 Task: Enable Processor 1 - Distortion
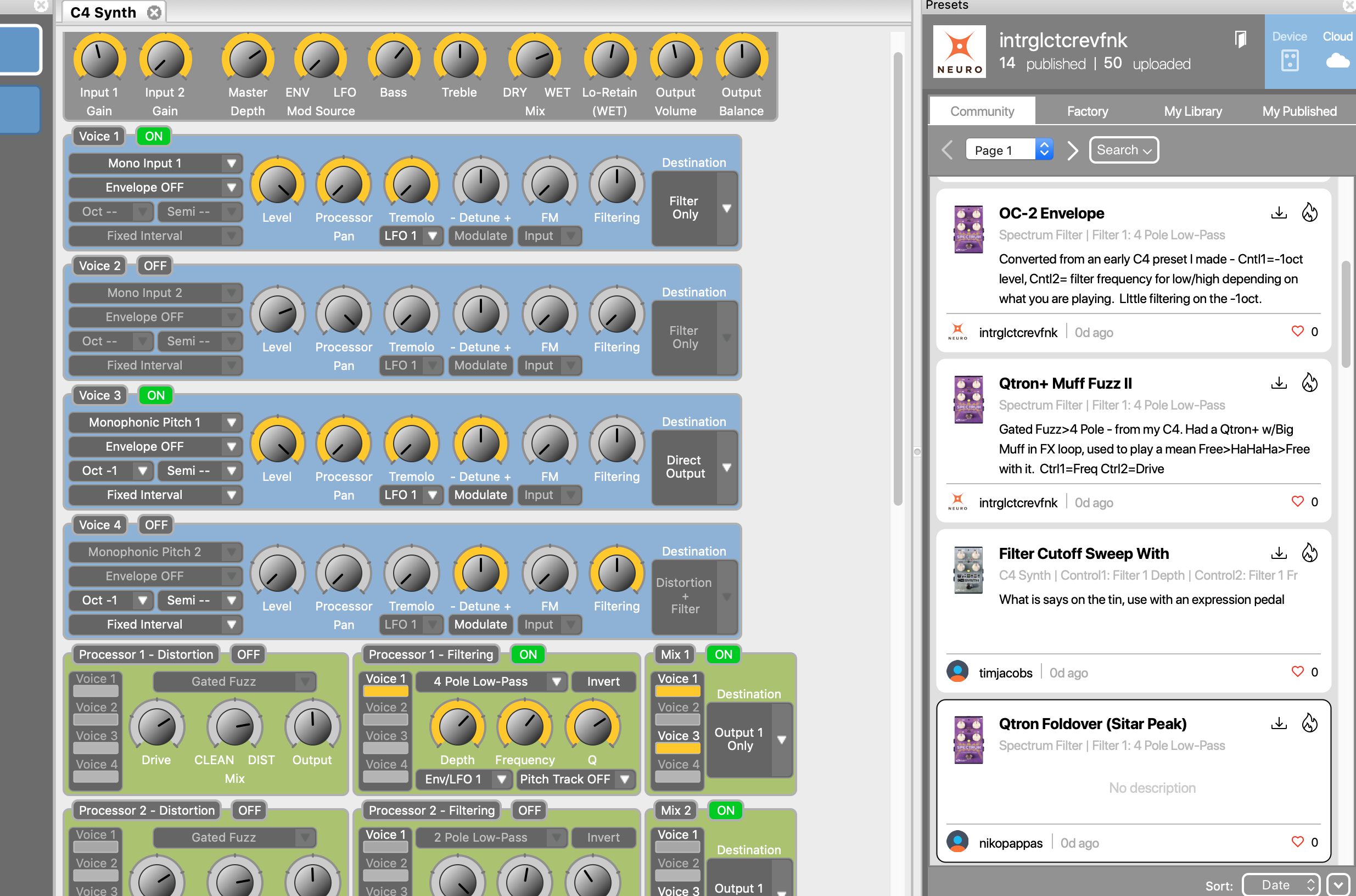click(249, 655)
